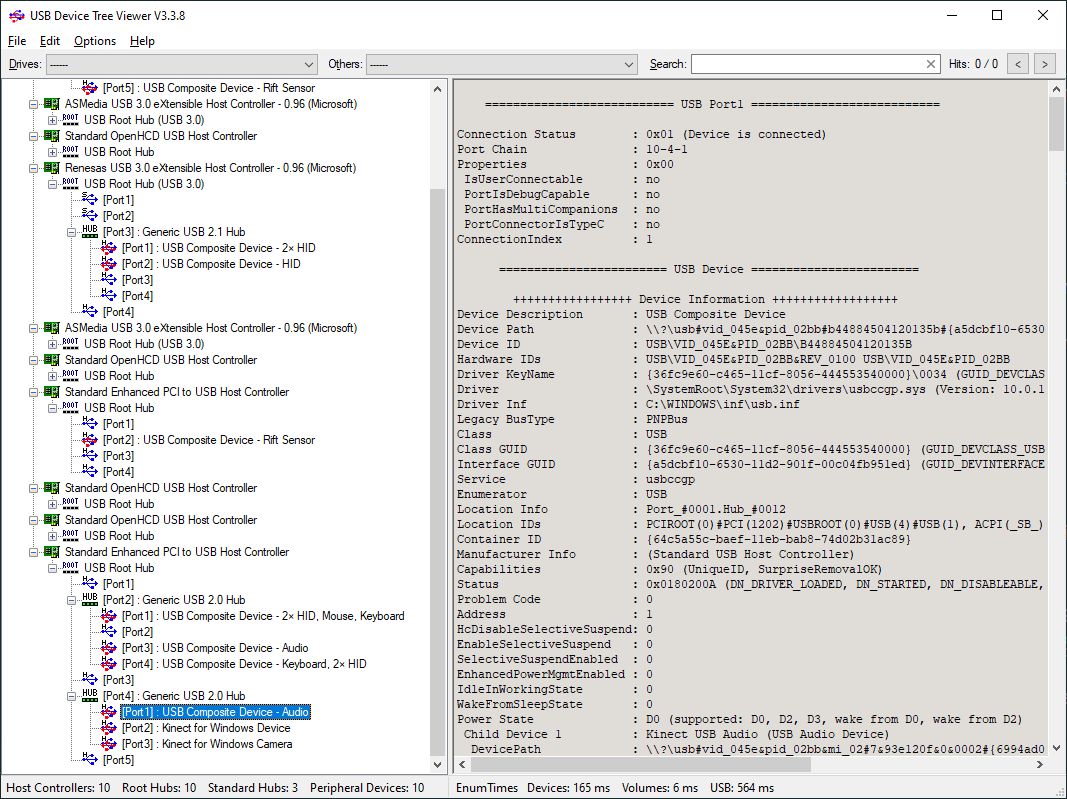
Task: Click 'Host Controllers: 10' in the status bar
Action: [59, 788]
